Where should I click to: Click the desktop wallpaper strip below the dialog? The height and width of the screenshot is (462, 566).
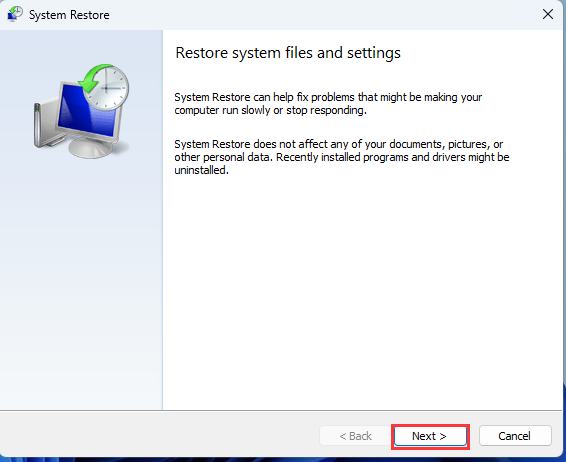click(x=283, y=460)
